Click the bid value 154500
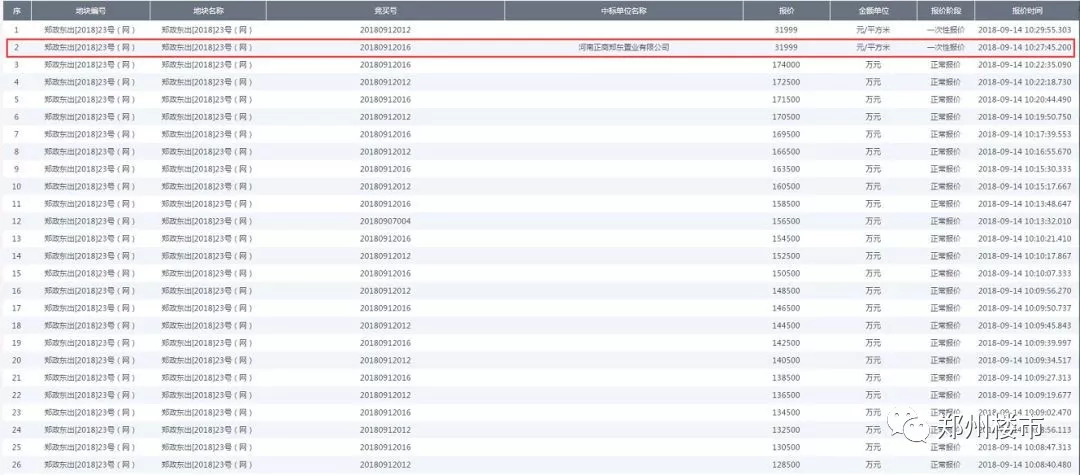Screen dimensions: 1080x475 [x=786, y=239]
